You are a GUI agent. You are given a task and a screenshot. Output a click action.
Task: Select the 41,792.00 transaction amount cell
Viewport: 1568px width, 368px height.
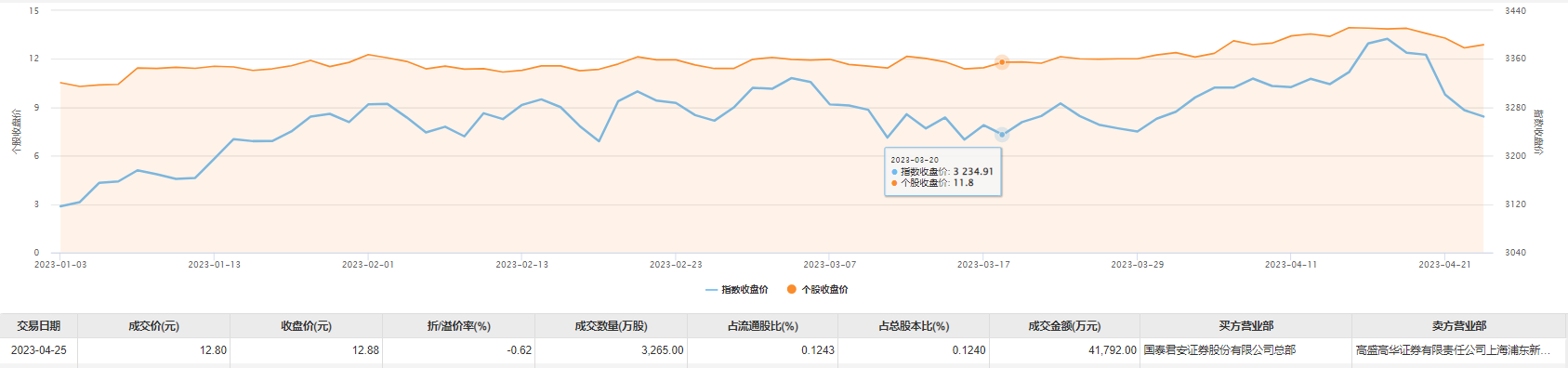[1064, 350]
